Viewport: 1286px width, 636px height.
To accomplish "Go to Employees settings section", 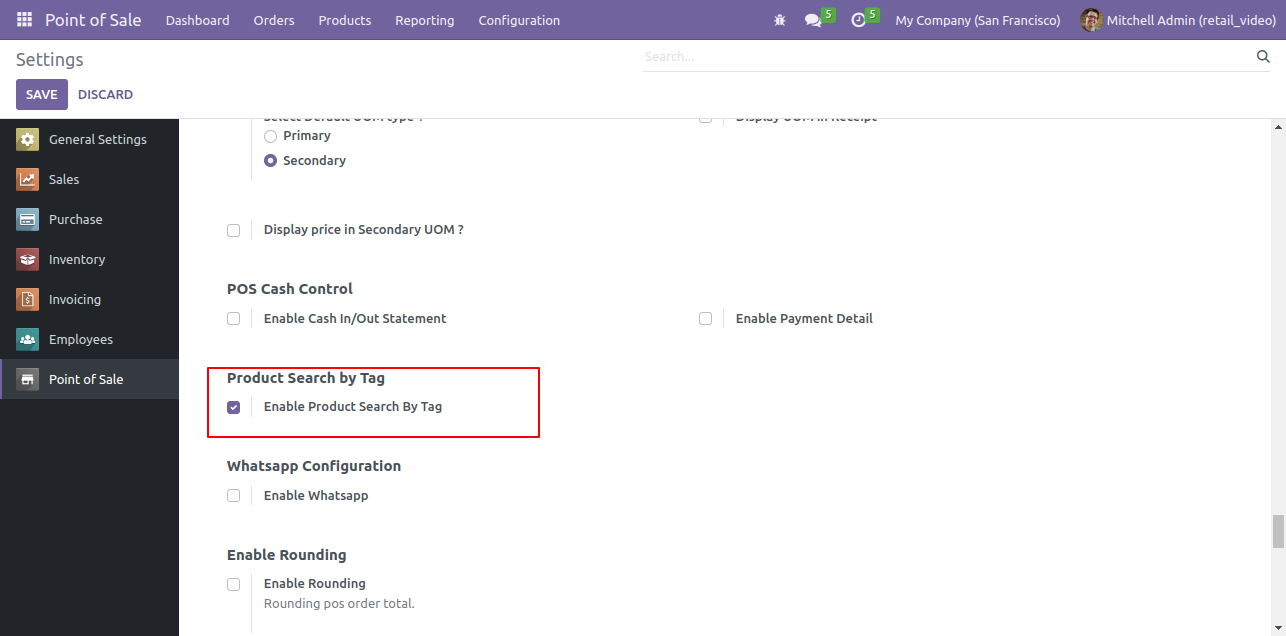I will click(x=89, y=340).
